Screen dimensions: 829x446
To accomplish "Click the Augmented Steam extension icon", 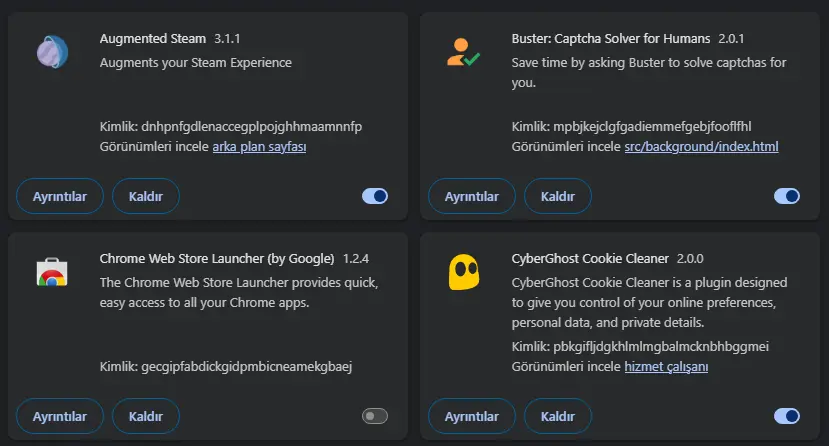I will click(x=52, y=52).
